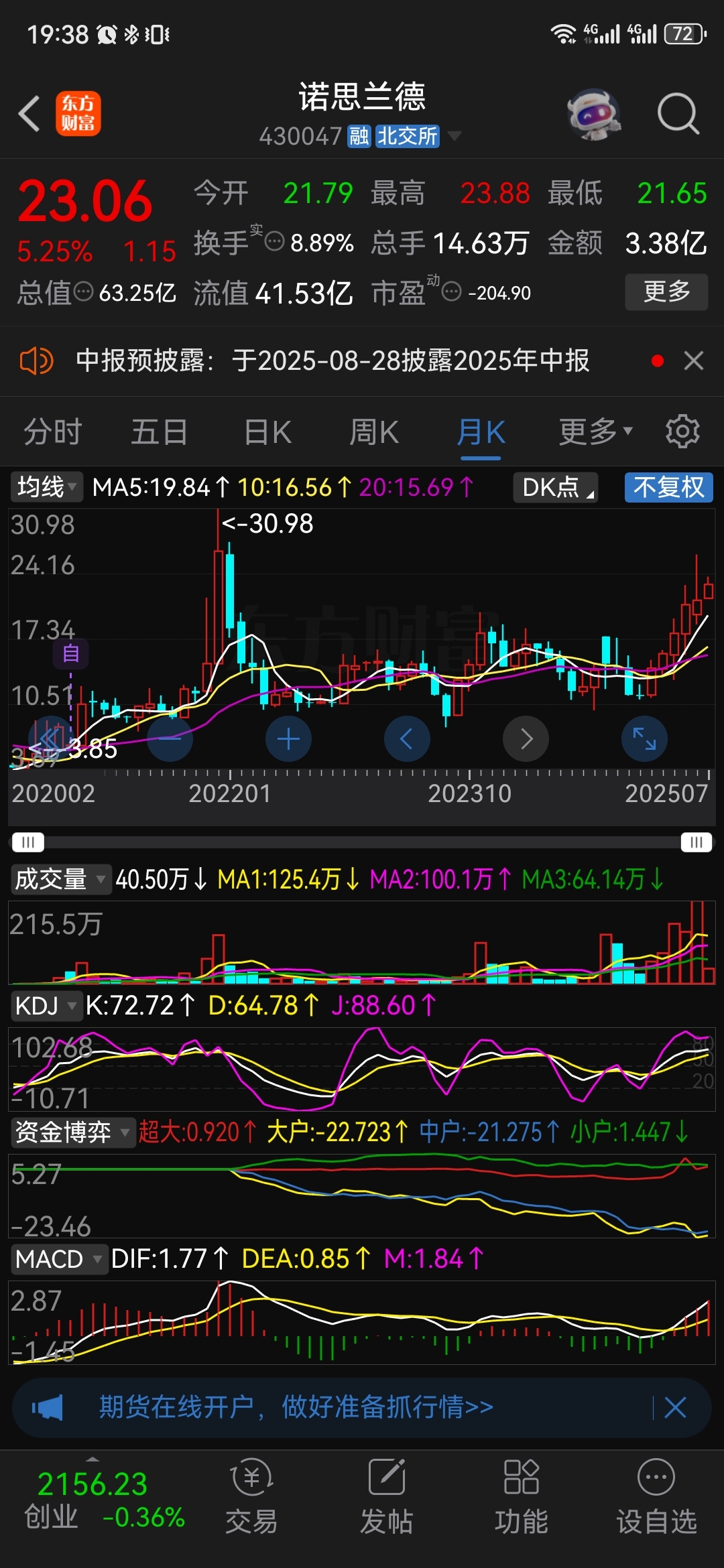Tap the 北交所 exchange tag
724x1568 pixels.
point(407,136)
